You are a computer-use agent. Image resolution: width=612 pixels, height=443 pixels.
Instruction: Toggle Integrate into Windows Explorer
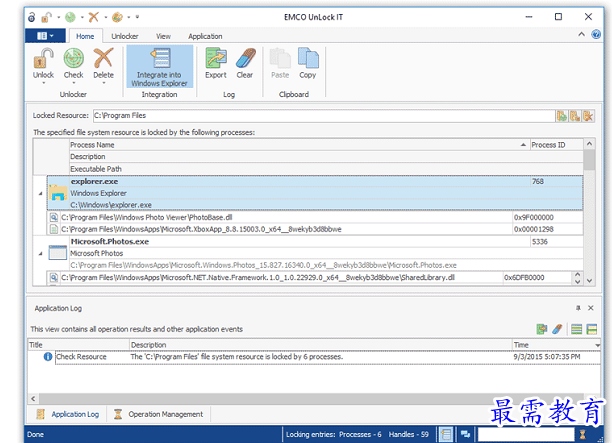click(159, 67)
